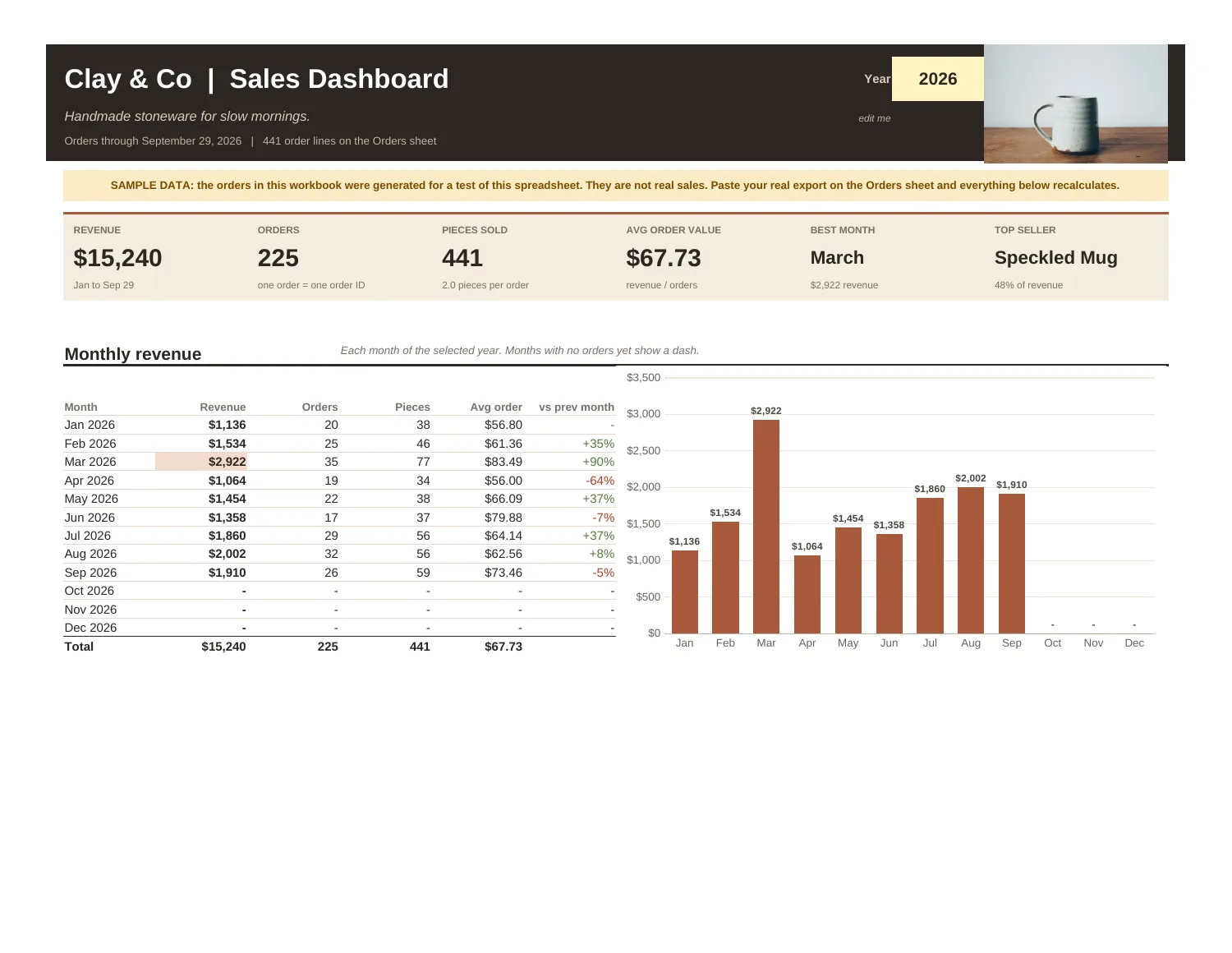
Task: Select the "Total" row label
Action: point(79,647)
